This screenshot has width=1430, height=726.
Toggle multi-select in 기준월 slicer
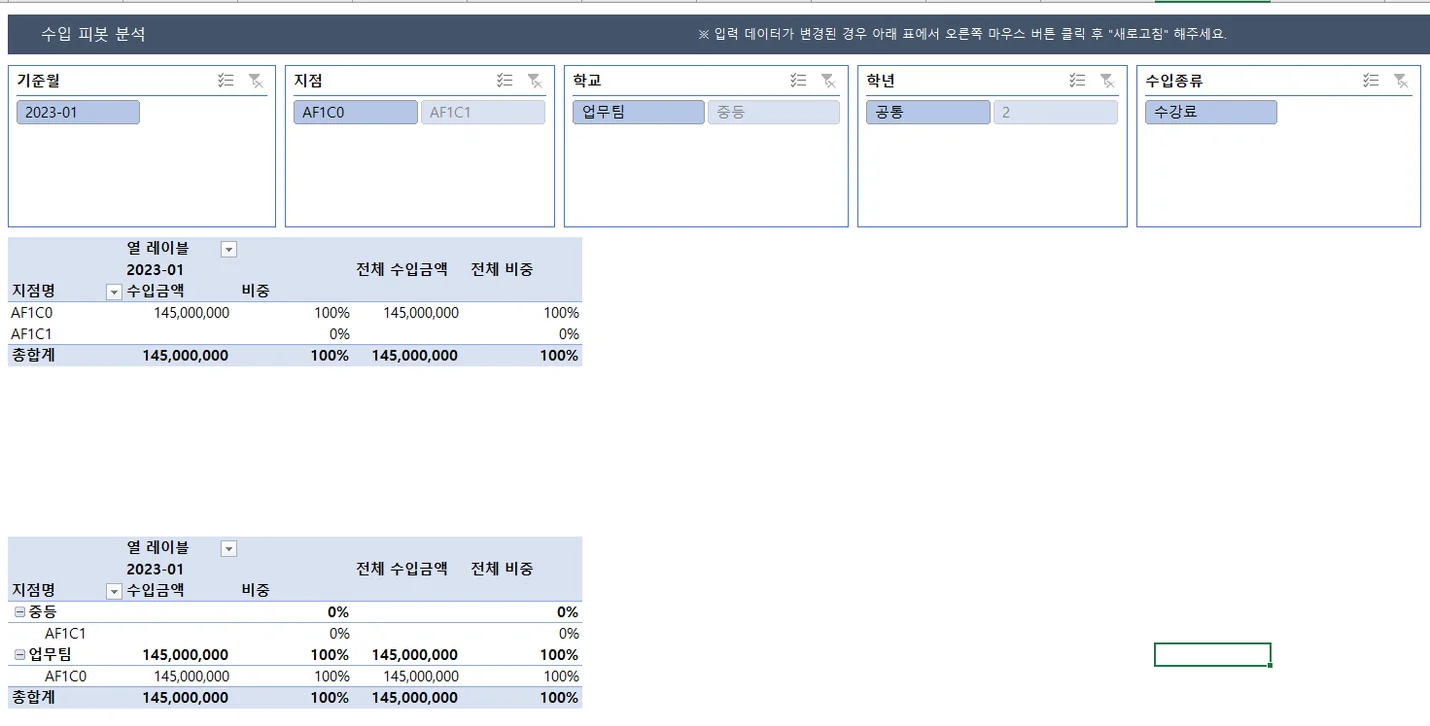click(226, 81)
